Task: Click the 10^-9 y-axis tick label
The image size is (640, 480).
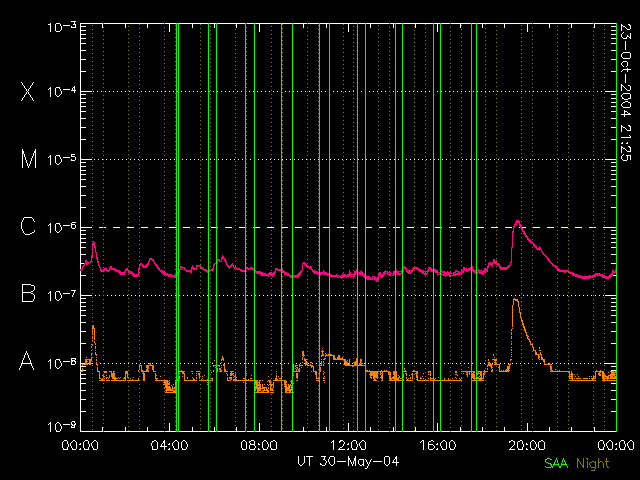Action: click(62, 427)
